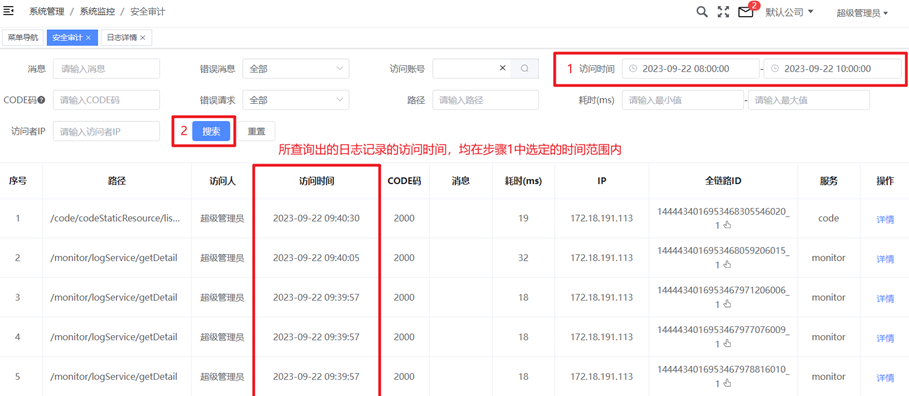Collapse the sidebar menu hamburger icon
The height and width of the screenshot is (396, 909).
tap(8, 11)
